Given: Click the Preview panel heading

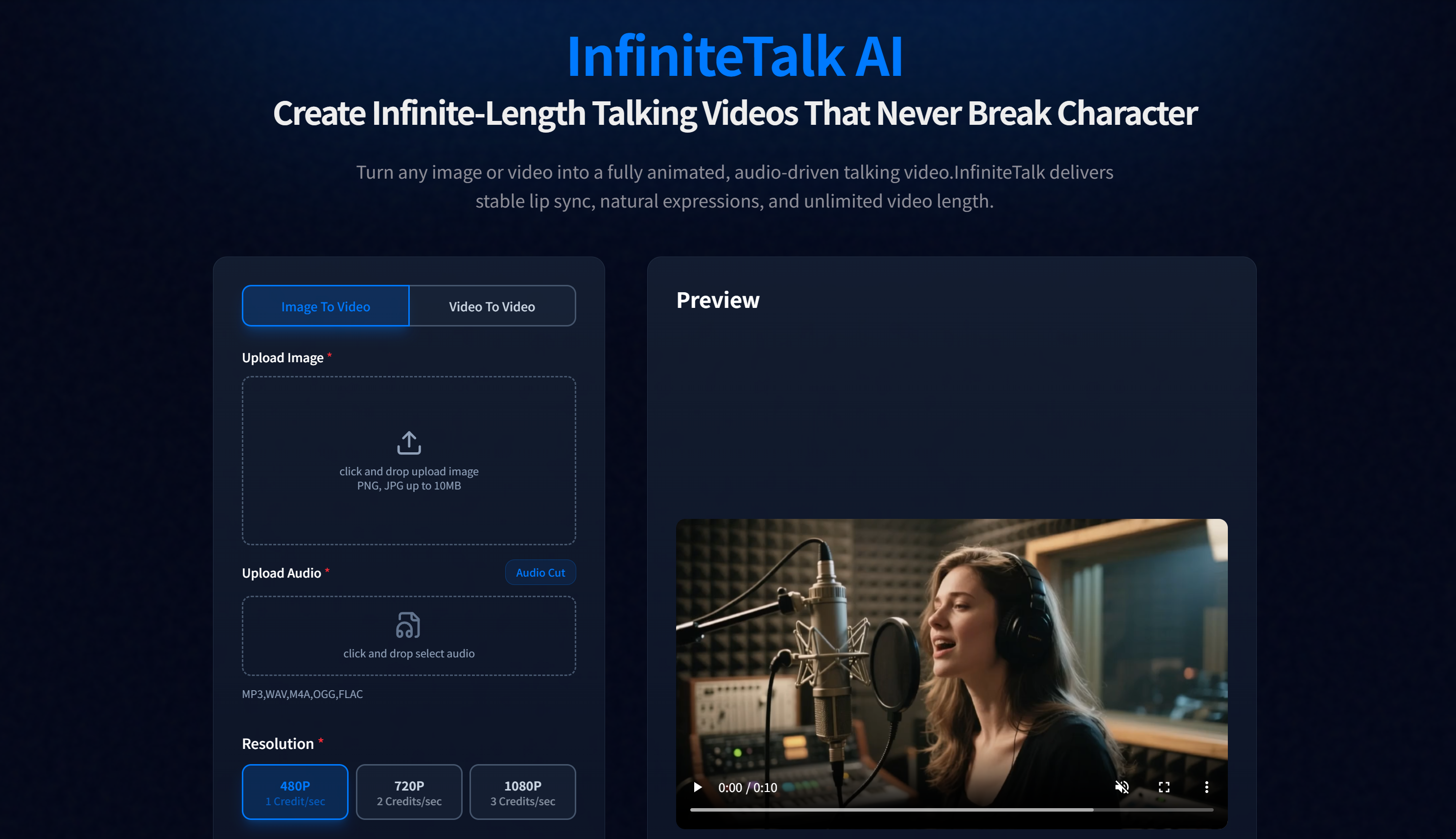Looking at the screenshot, I should pos(718,300).
